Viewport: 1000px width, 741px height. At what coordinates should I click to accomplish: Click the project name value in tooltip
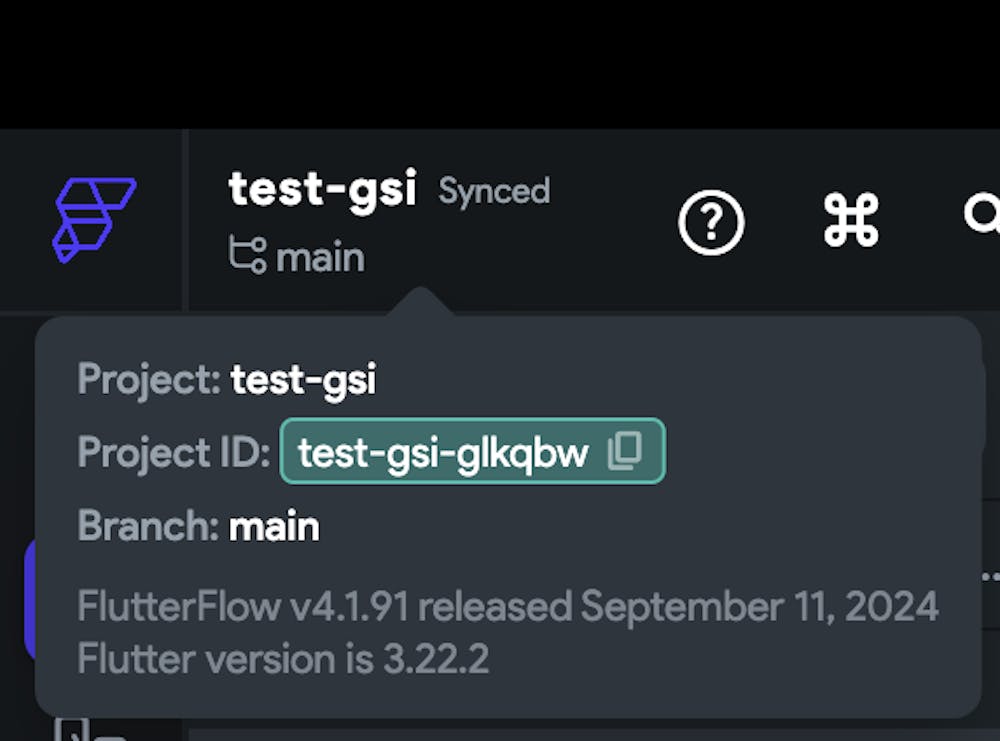[304, 380]
